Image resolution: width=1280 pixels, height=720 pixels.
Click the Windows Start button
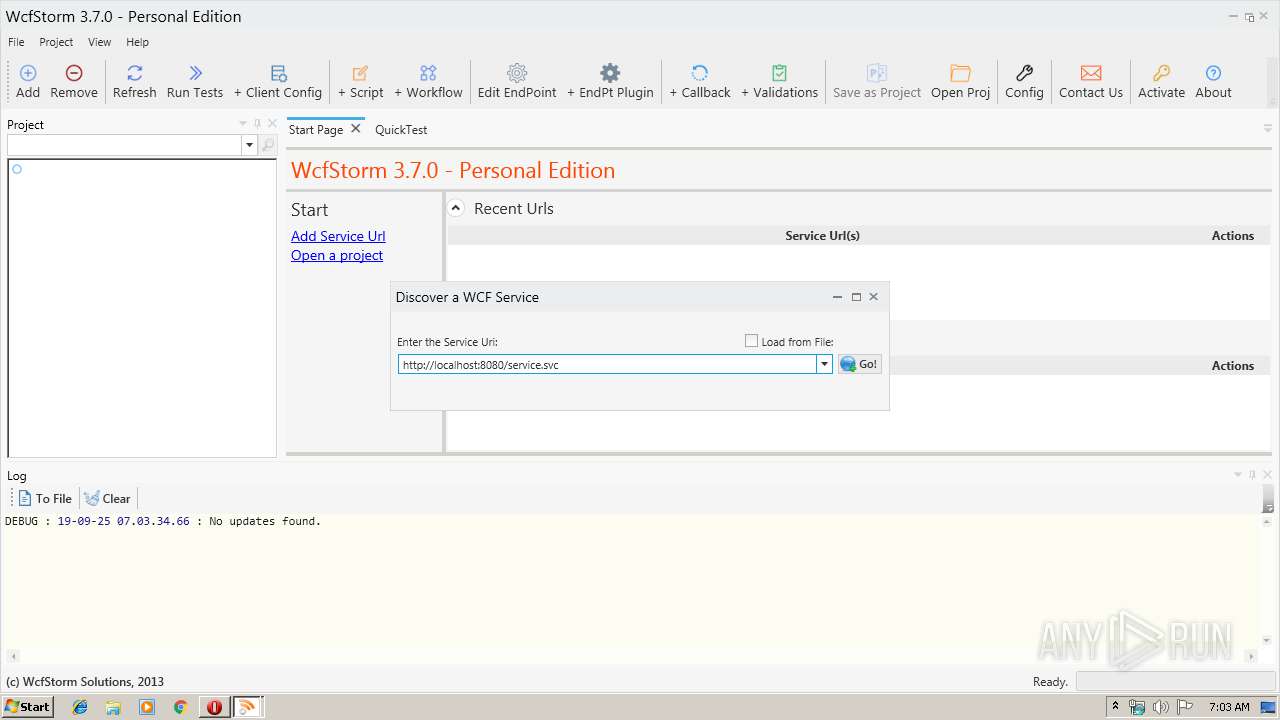click(x=27, y=706)
